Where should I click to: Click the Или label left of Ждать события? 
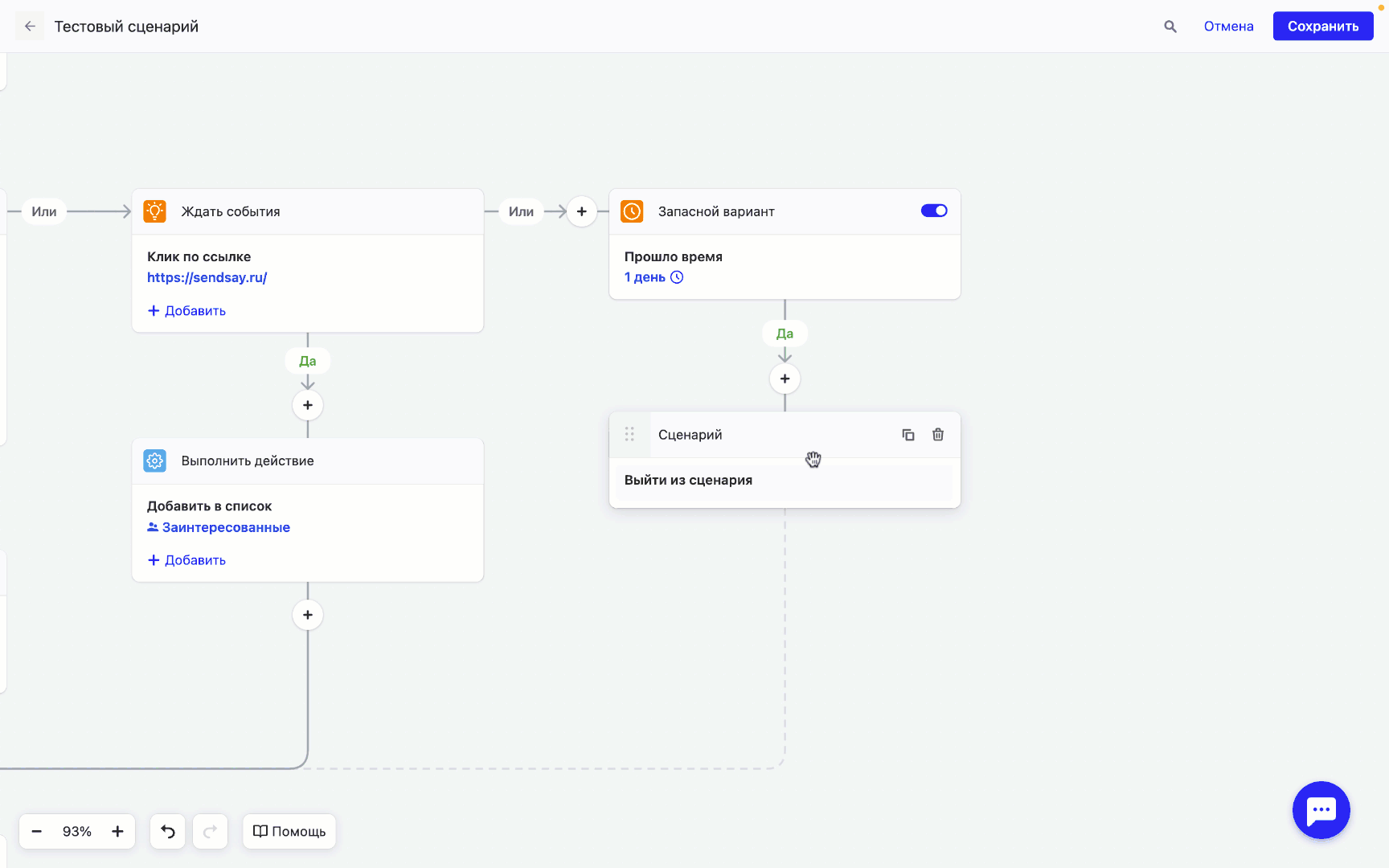(x=44, y=211)
